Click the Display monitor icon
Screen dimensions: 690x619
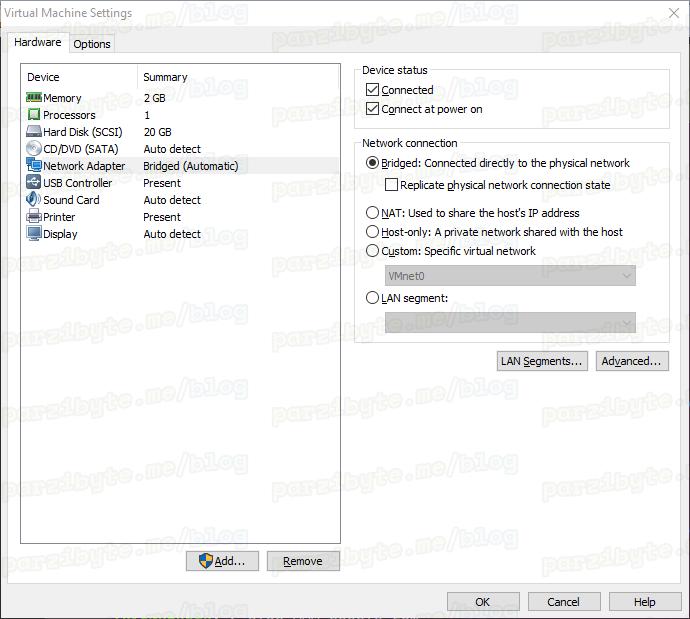34,234
